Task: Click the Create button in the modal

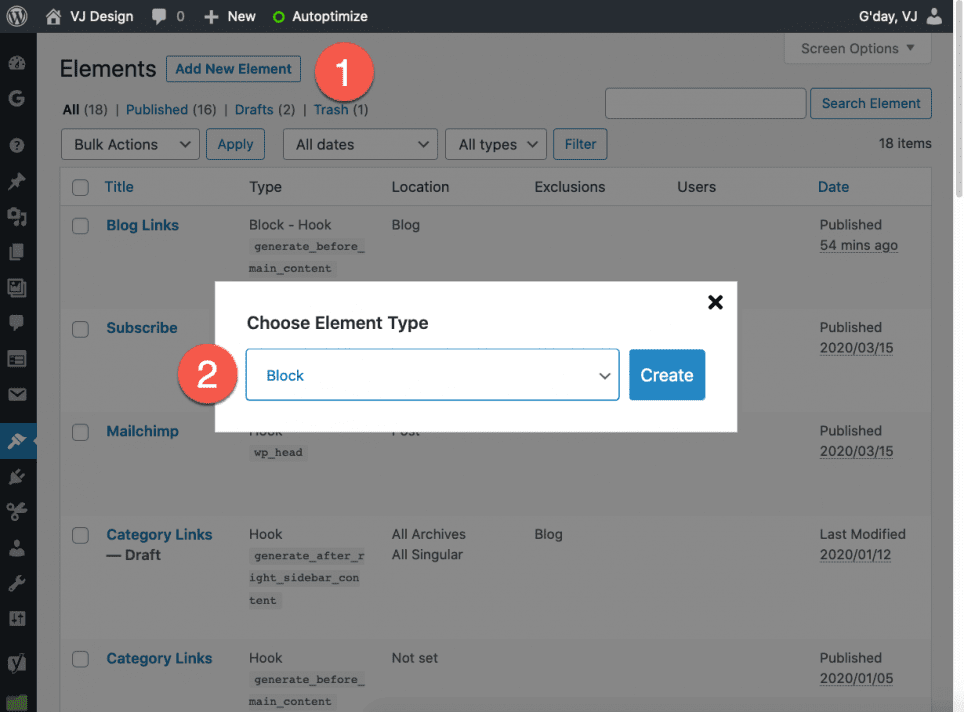Action: coord(666,374)
